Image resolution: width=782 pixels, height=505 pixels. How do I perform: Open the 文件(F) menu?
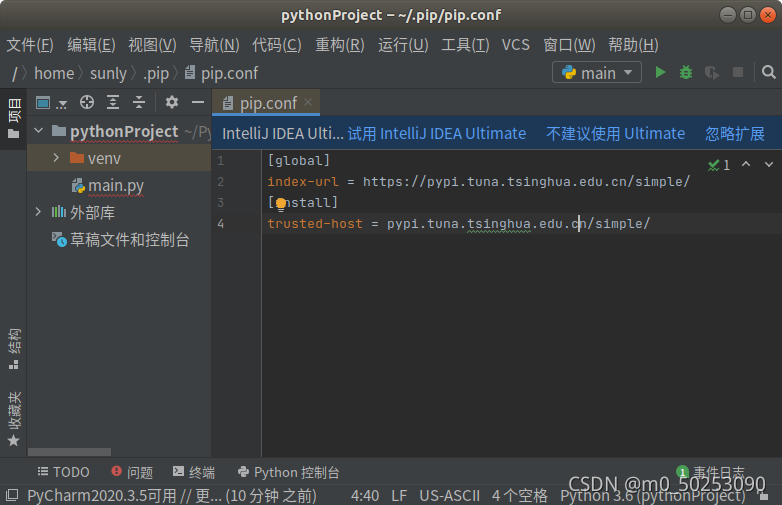(x=30, y=45)
